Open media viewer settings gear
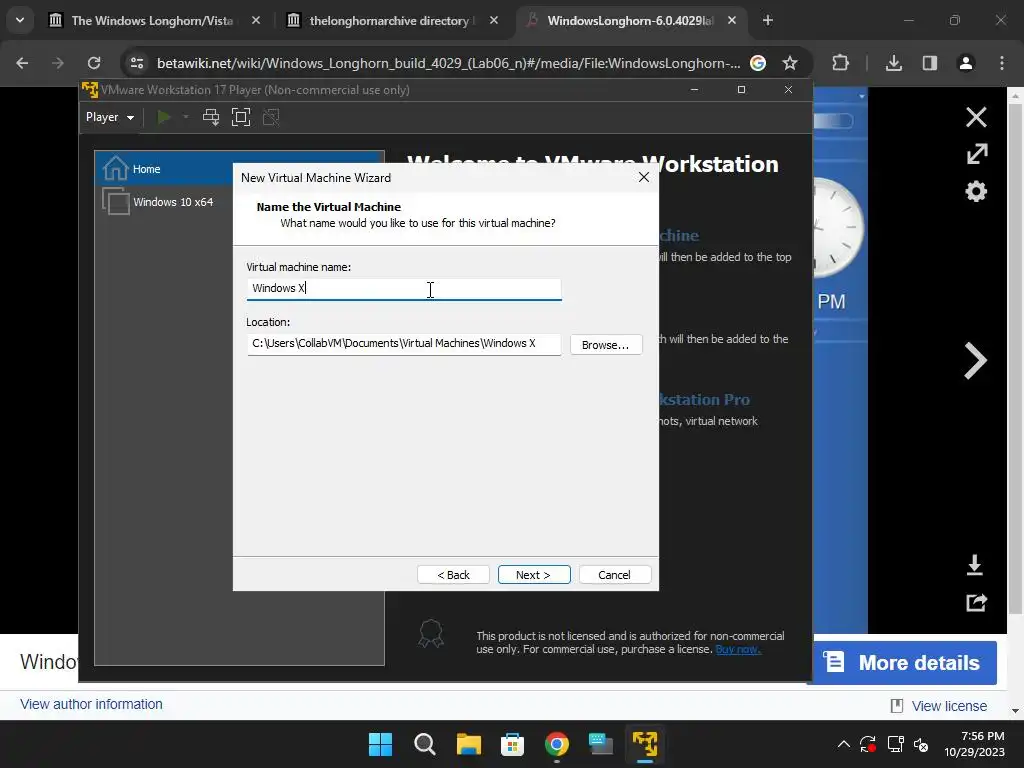The width and height of the screenshot is (1024, 768). click(x=976, y=191)
